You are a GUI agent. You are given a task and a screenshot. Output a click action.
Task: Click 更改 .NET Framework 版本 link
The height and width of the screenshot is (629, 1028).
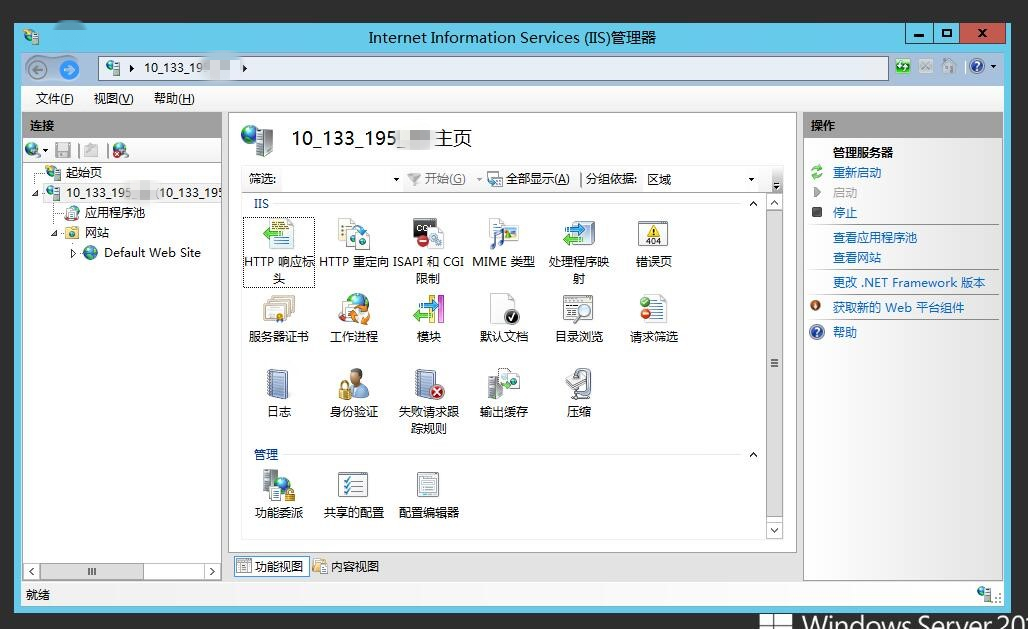coord(909,283)
